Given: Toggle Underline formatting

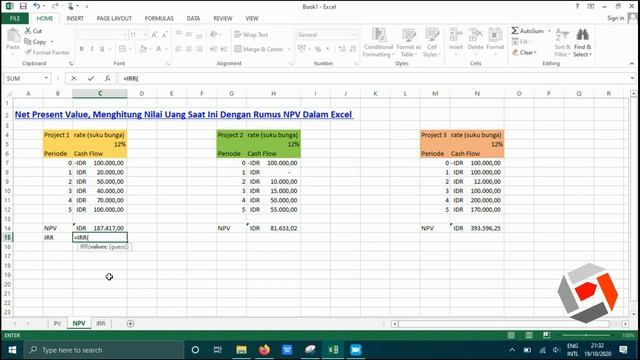Looking at the screenshot, I should point(102,49).
